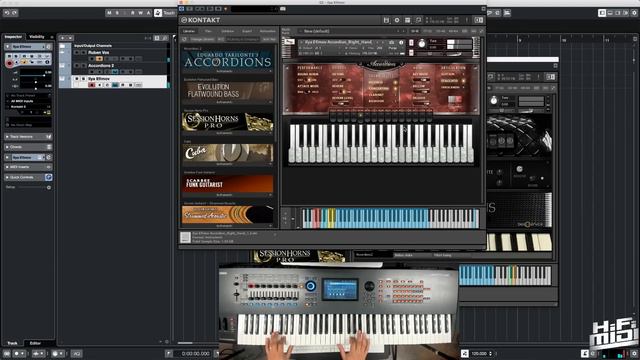
Task: Click the instrument snapshot camera icon
Action: 392,42
